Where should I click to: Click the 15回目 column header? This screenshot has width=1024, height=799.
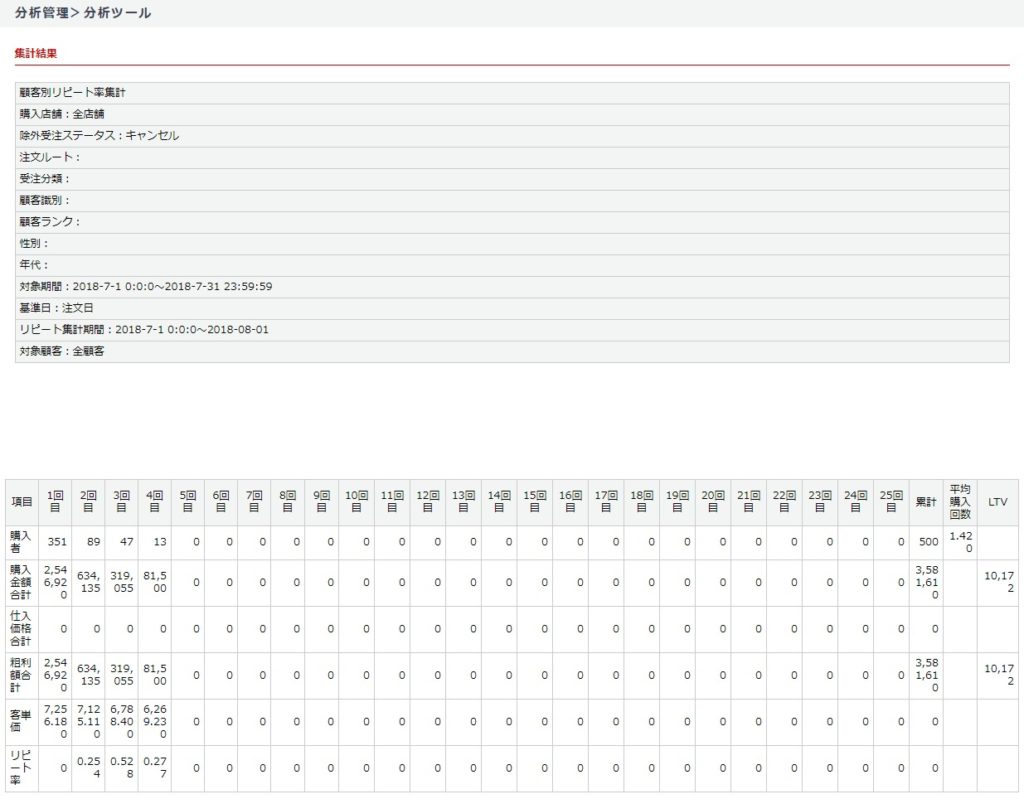point(535,502)
